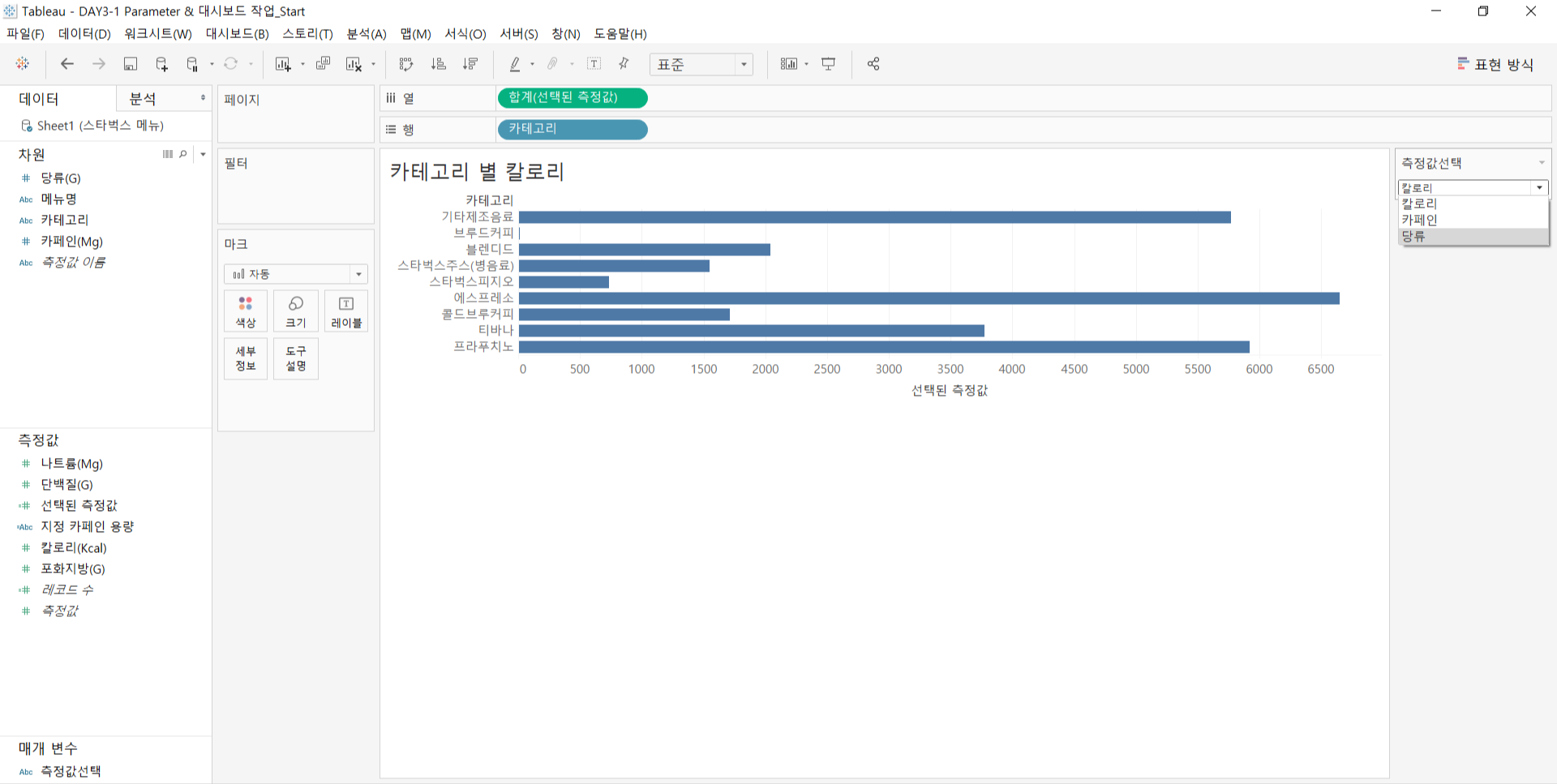Select 칼로리 in the parameter list
1557x784 pixels.
(1473, 203)
